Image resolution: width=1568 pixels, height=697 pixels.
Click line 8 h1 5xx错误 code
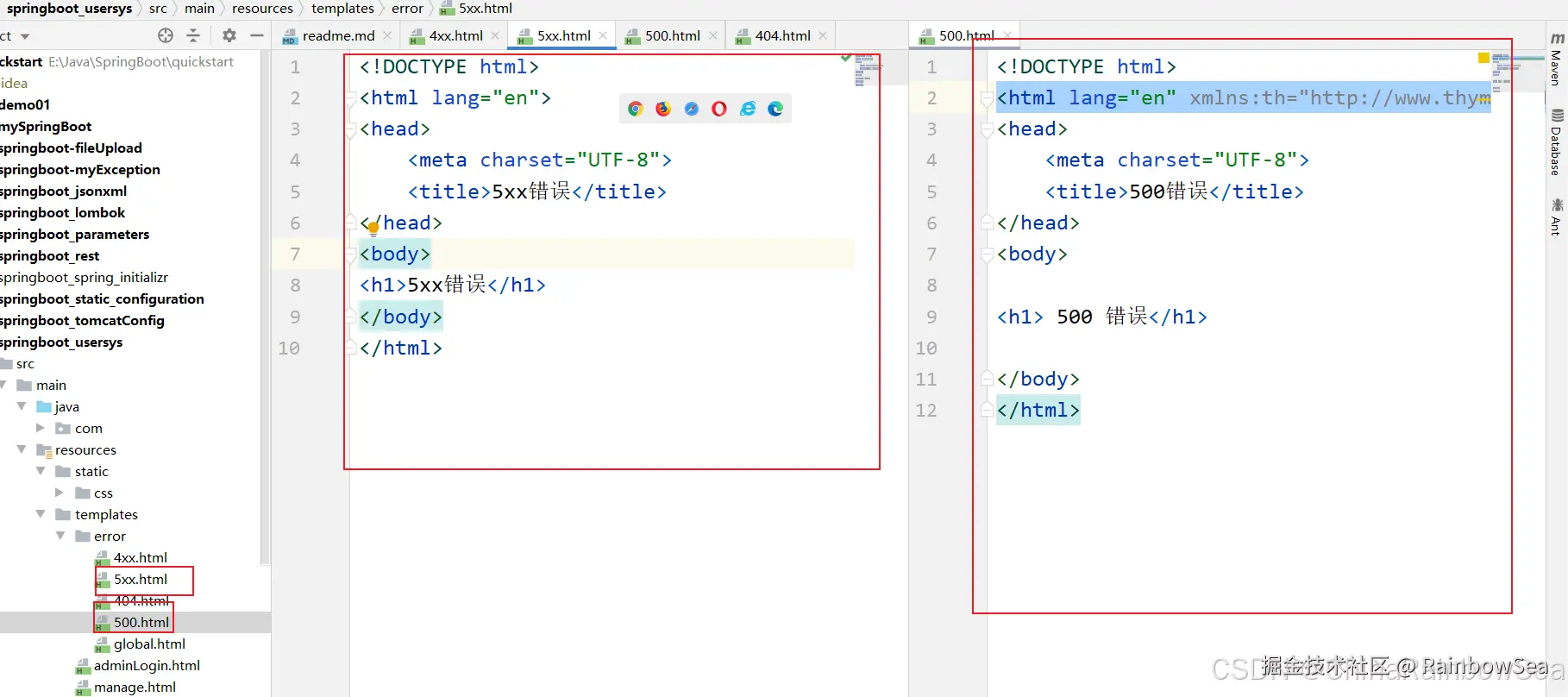click(x=453, y=286)
